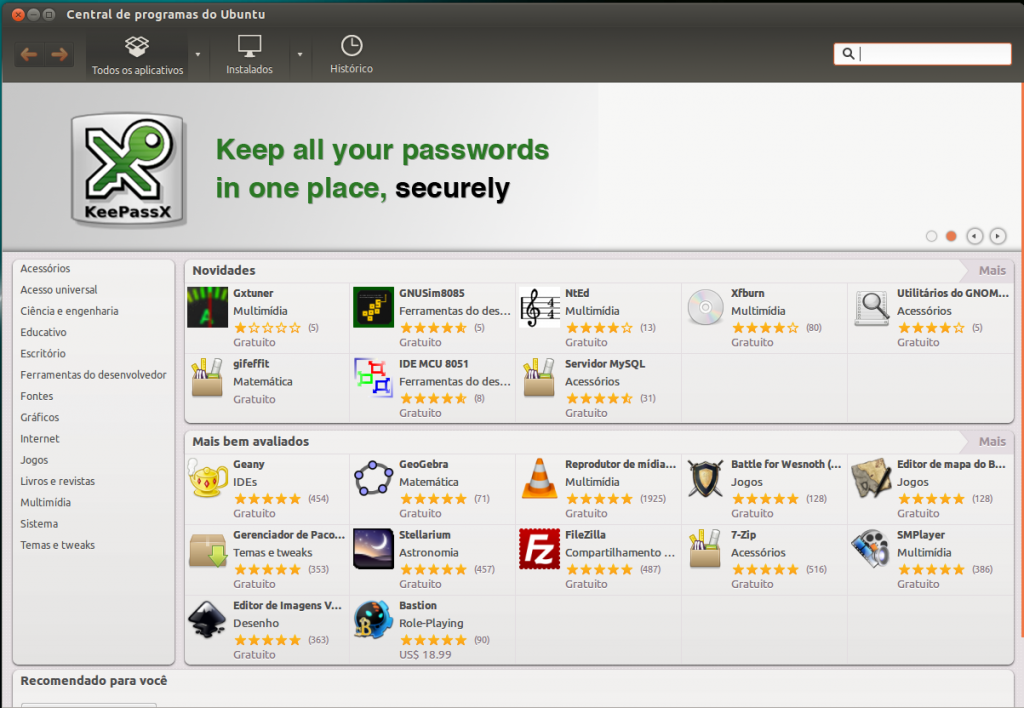This screenshot has height=708, width=1024.
Task: Show the next banner slide
Action: click(x=997, y=236)
